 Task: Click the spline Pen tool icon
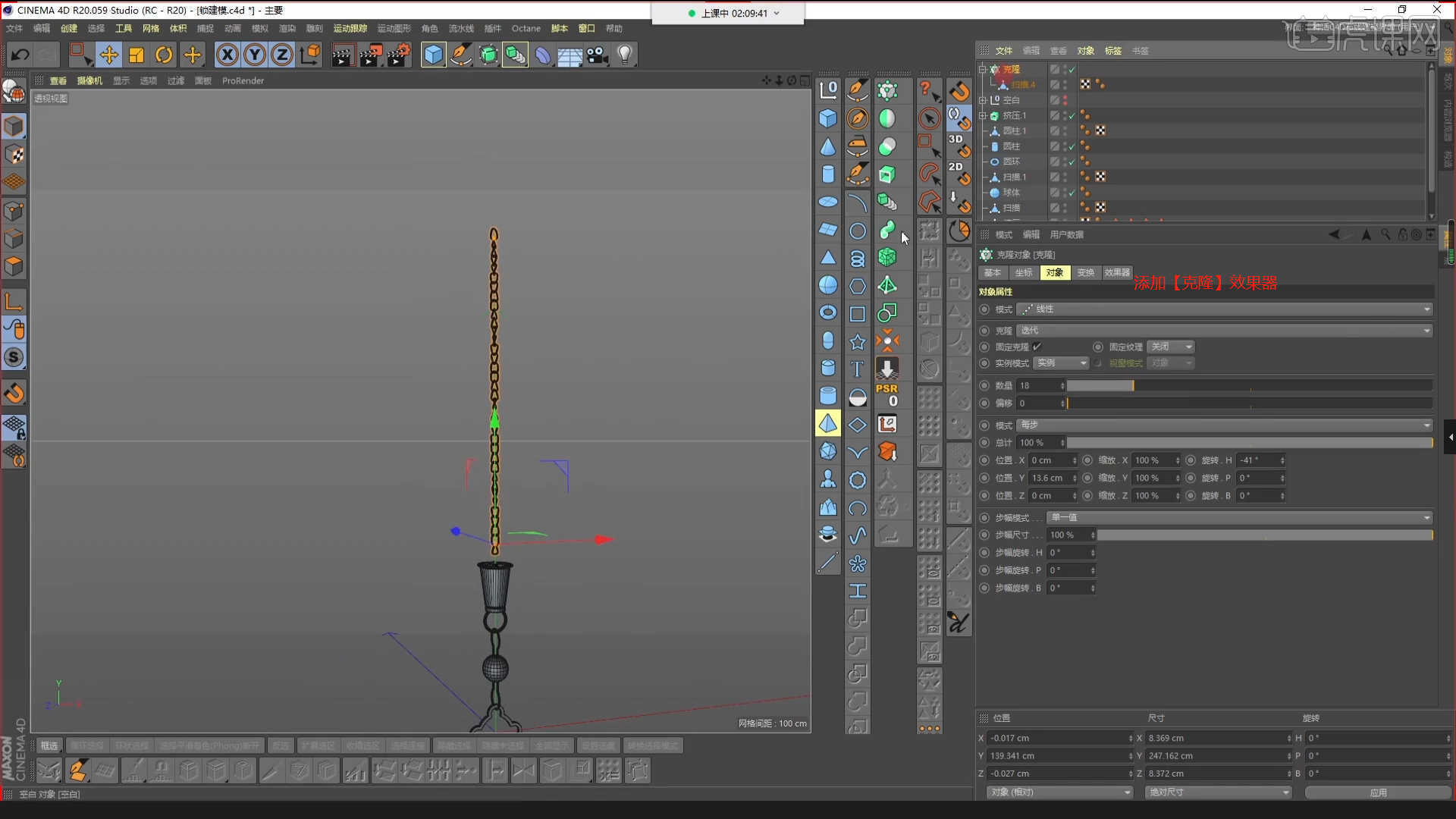tap(460, 55)
